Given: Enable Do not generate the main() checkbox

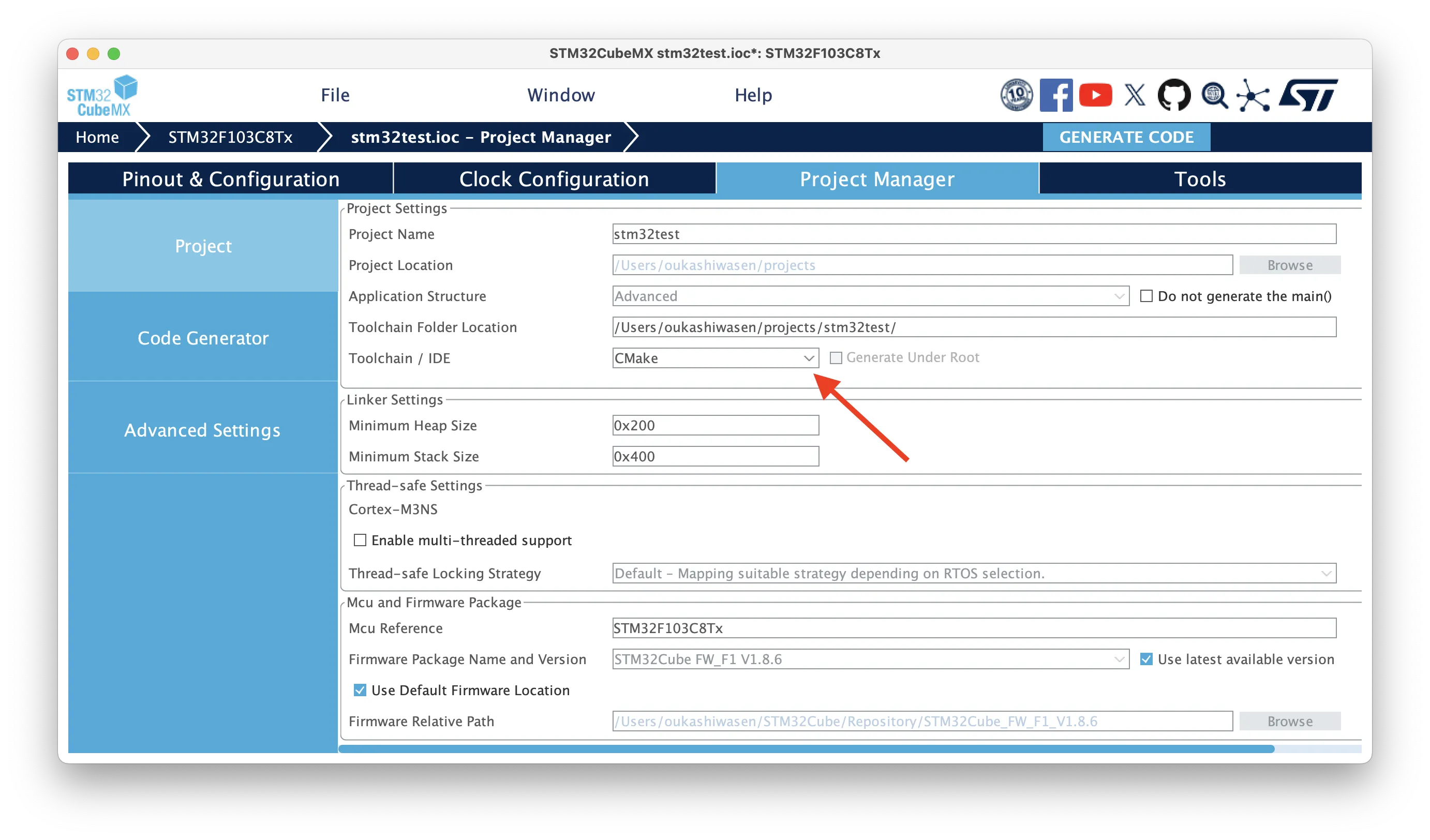Looking at the screenshot, I should pos(1146,296).
